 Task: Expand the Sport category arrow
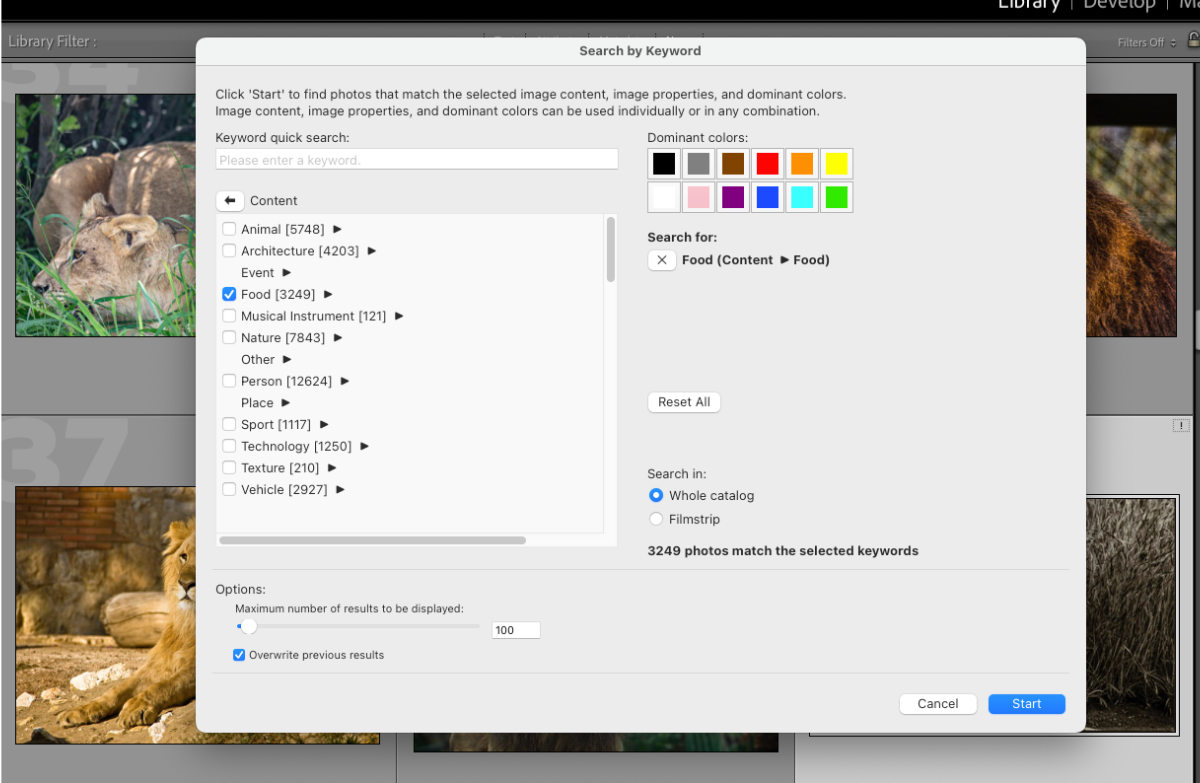click(324, 424)
